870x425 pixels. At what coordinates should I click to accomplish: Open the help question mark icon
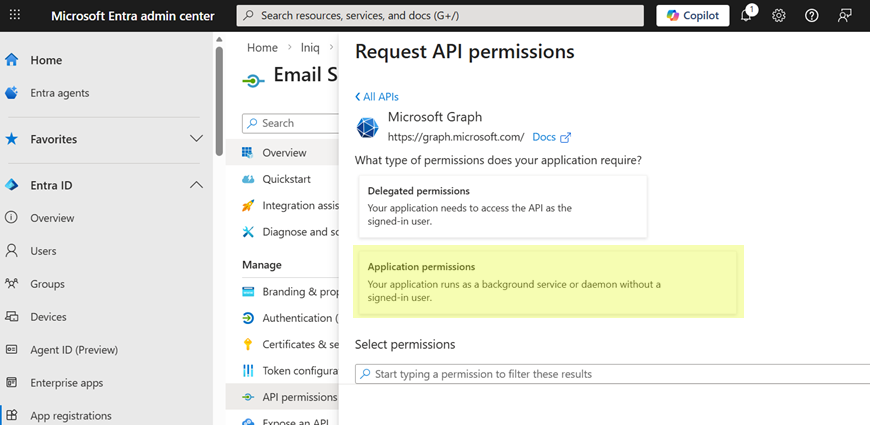click(812, 16)
